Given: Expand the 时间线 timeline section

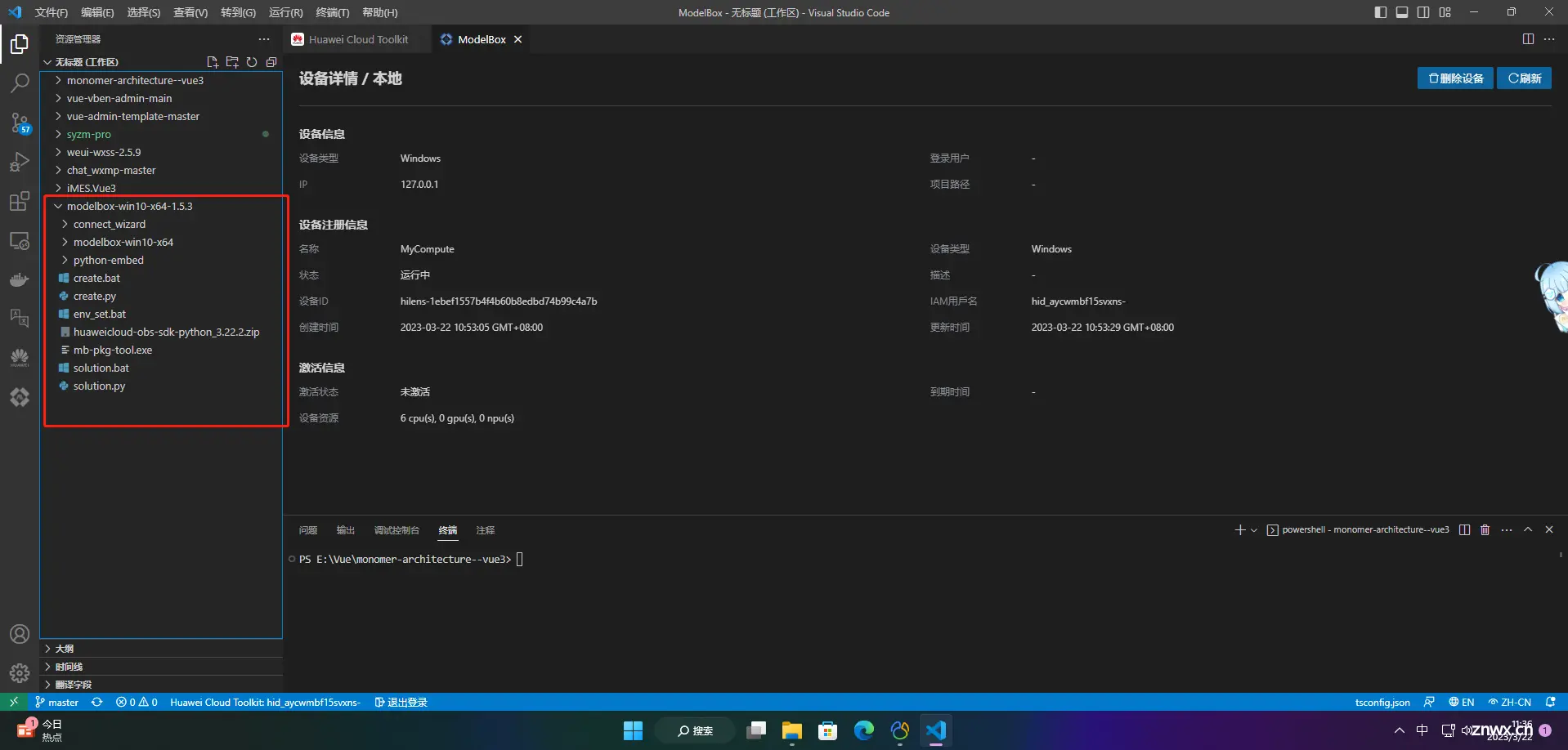Looking at the screenshot, I should point(161,667).
